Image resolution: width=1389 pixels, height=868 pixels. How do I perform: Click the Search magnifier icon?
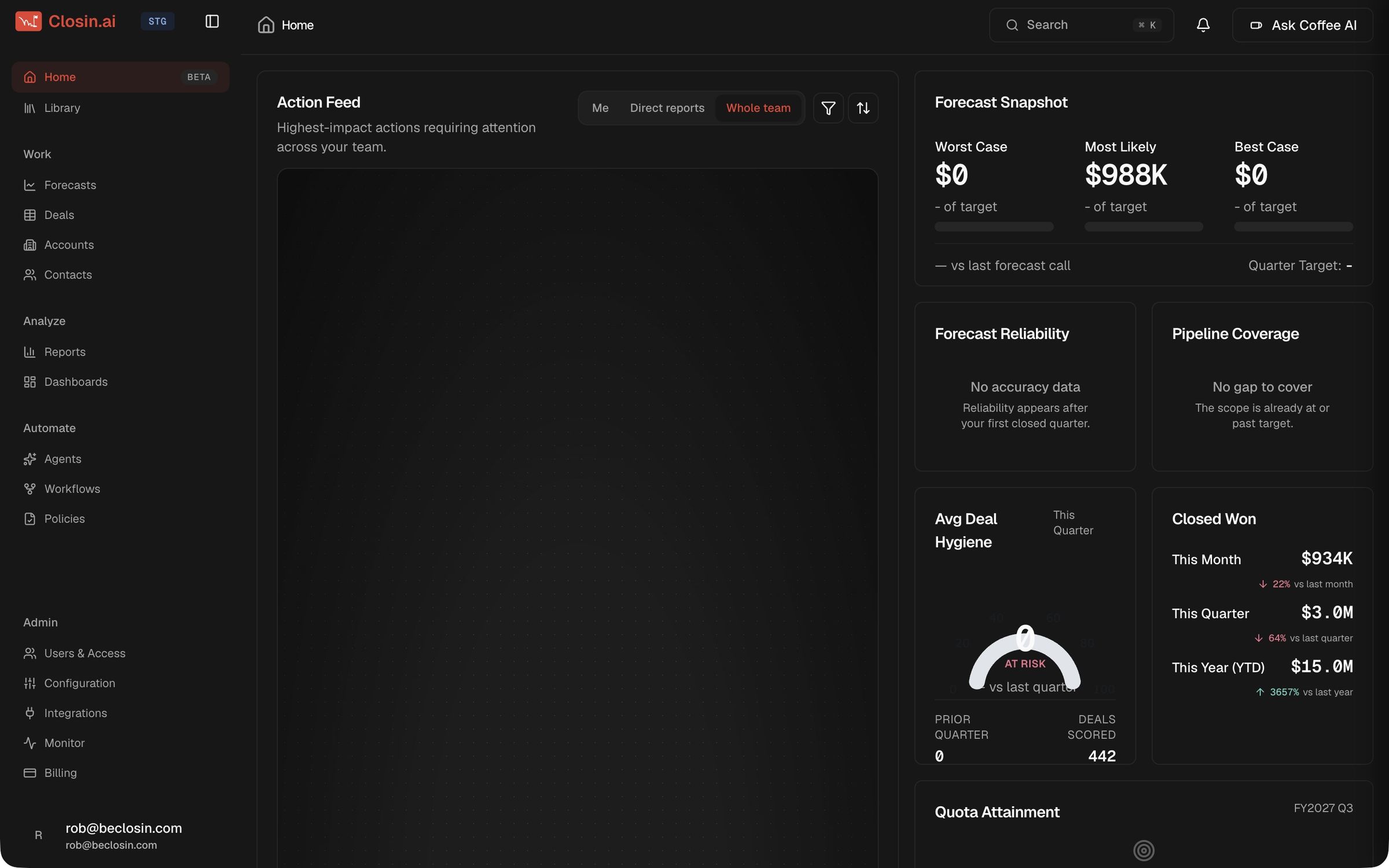(1012, 25)
